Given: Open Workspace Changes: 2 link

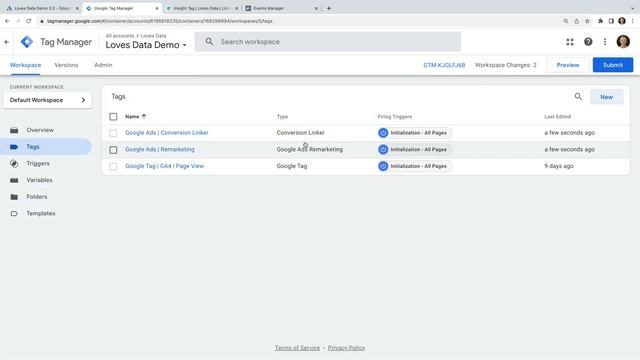Looking at the screenshot, I should [506, 65].
